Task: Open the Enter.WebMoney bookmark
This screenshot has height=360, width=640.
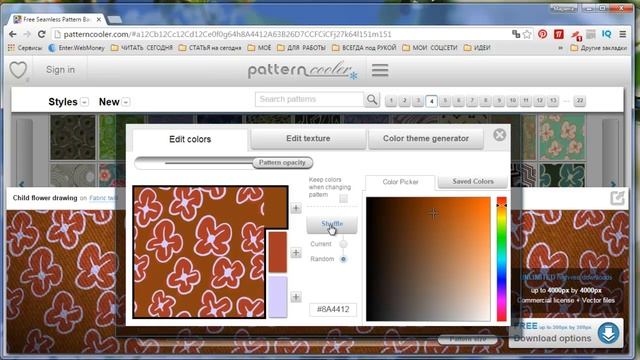Action: [x=76, y=48]
